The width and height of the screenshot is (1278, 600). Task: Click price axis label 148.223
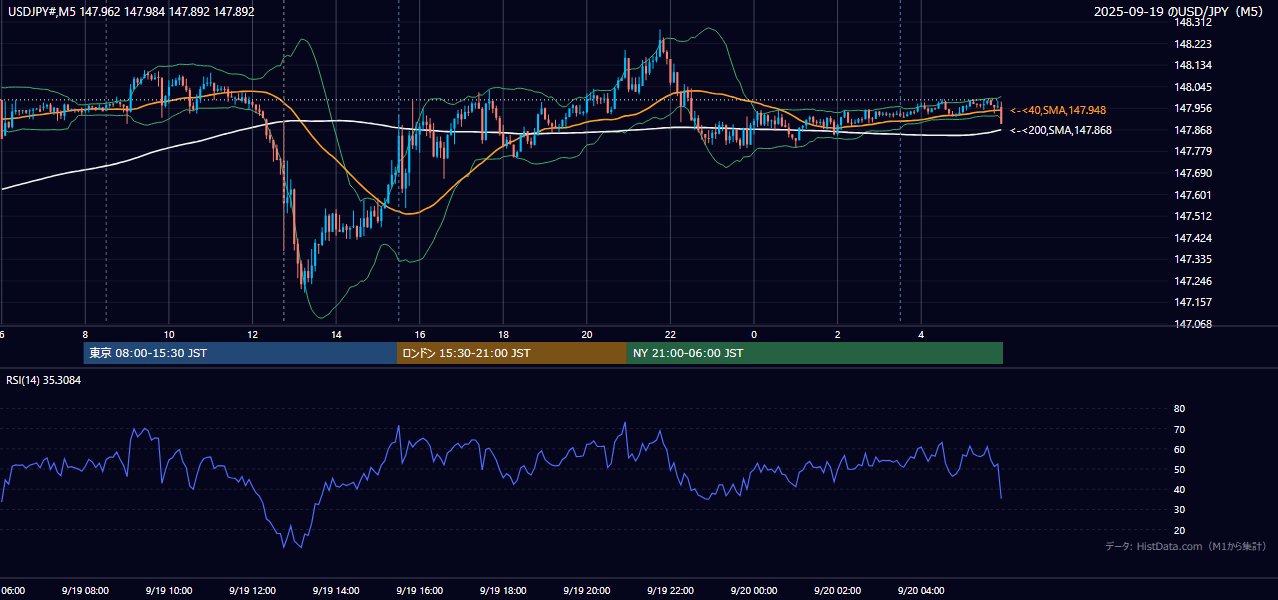coord(1192,44)
